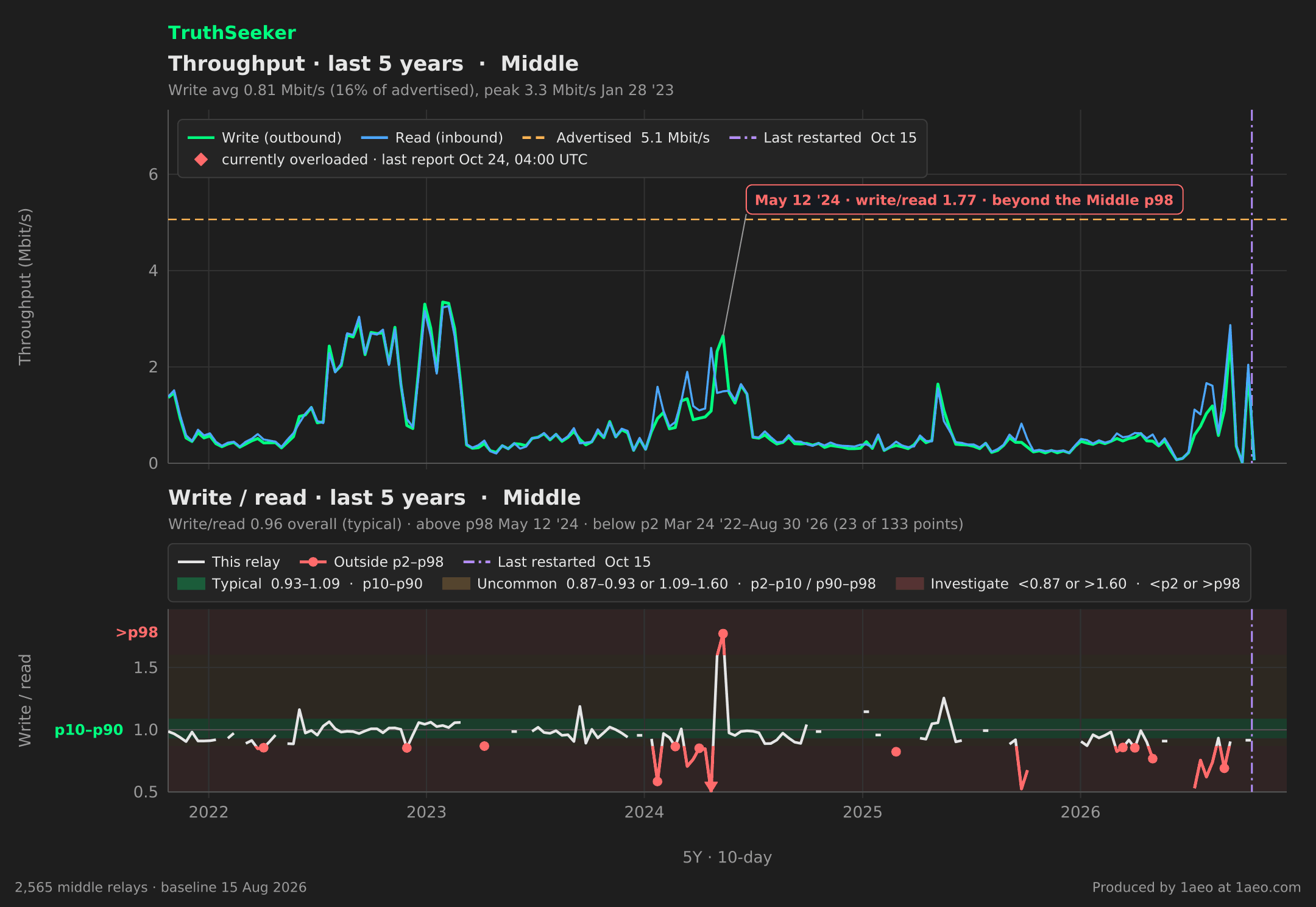Screen dimensions: 1316x907
Task: Click the red diamond overloaded legend icon
Action: [x=200, y=160]
